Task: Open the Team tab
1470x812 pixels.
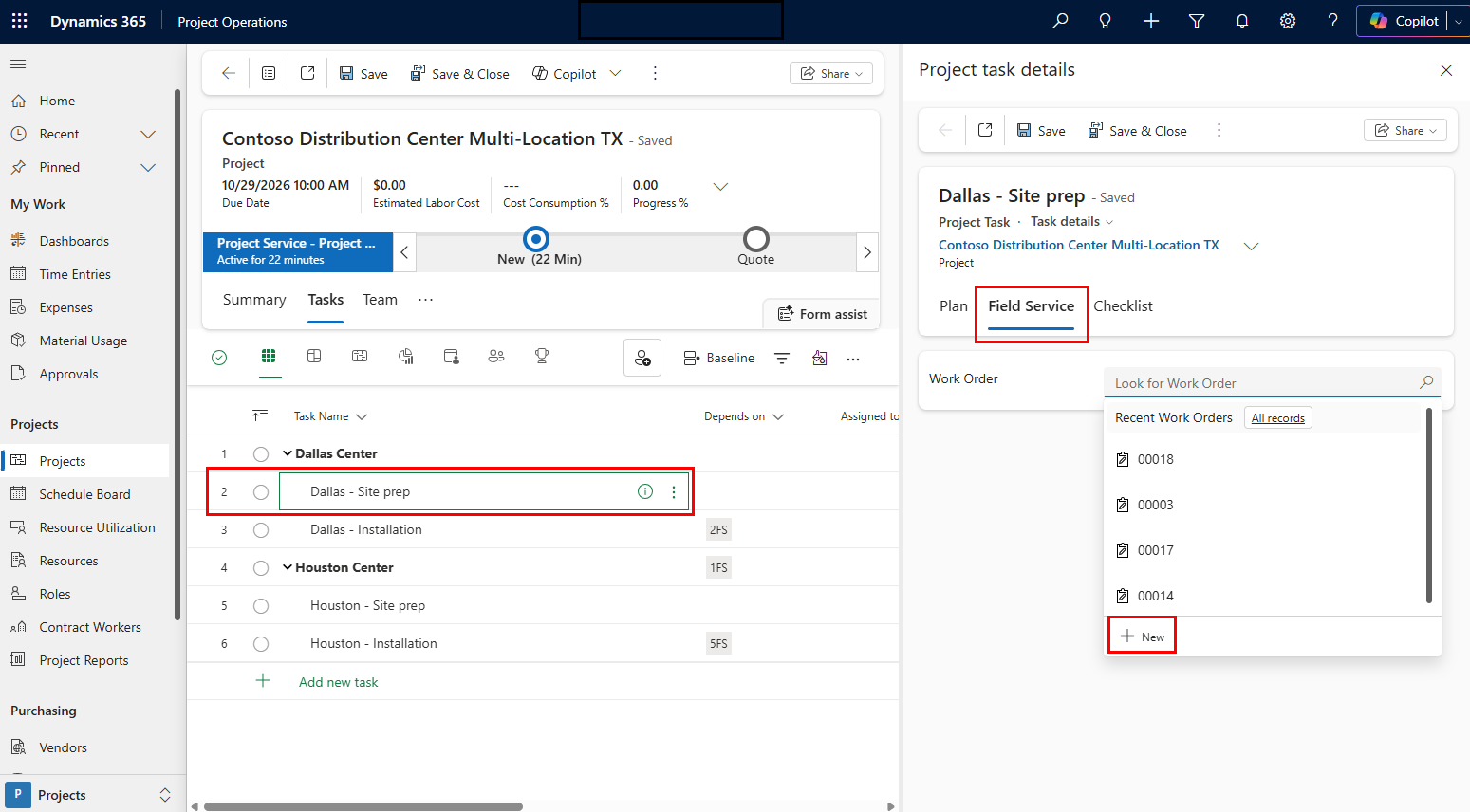Action: pyautogui.click(x=380, y=300)
